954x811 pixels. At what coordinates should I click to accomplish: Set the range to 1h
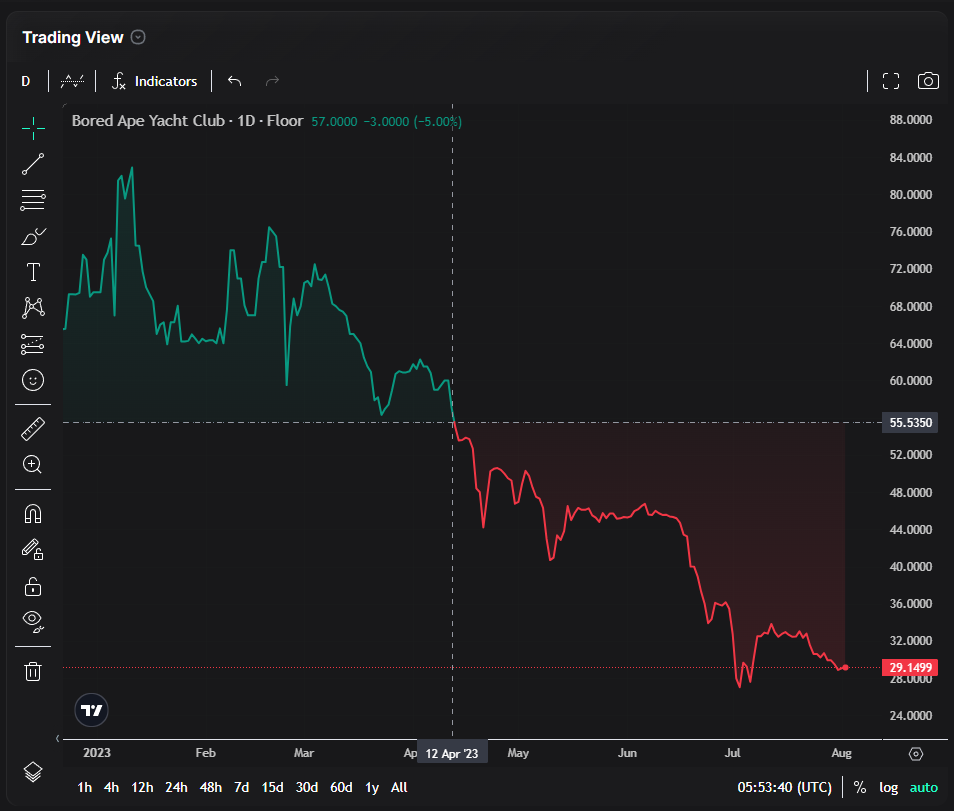click(85, 787)
